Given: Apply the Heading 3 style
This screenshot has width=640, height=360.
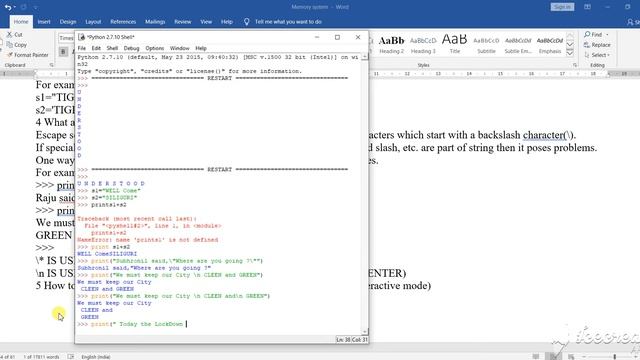Looking at the screenshot, I should [423, 45].
